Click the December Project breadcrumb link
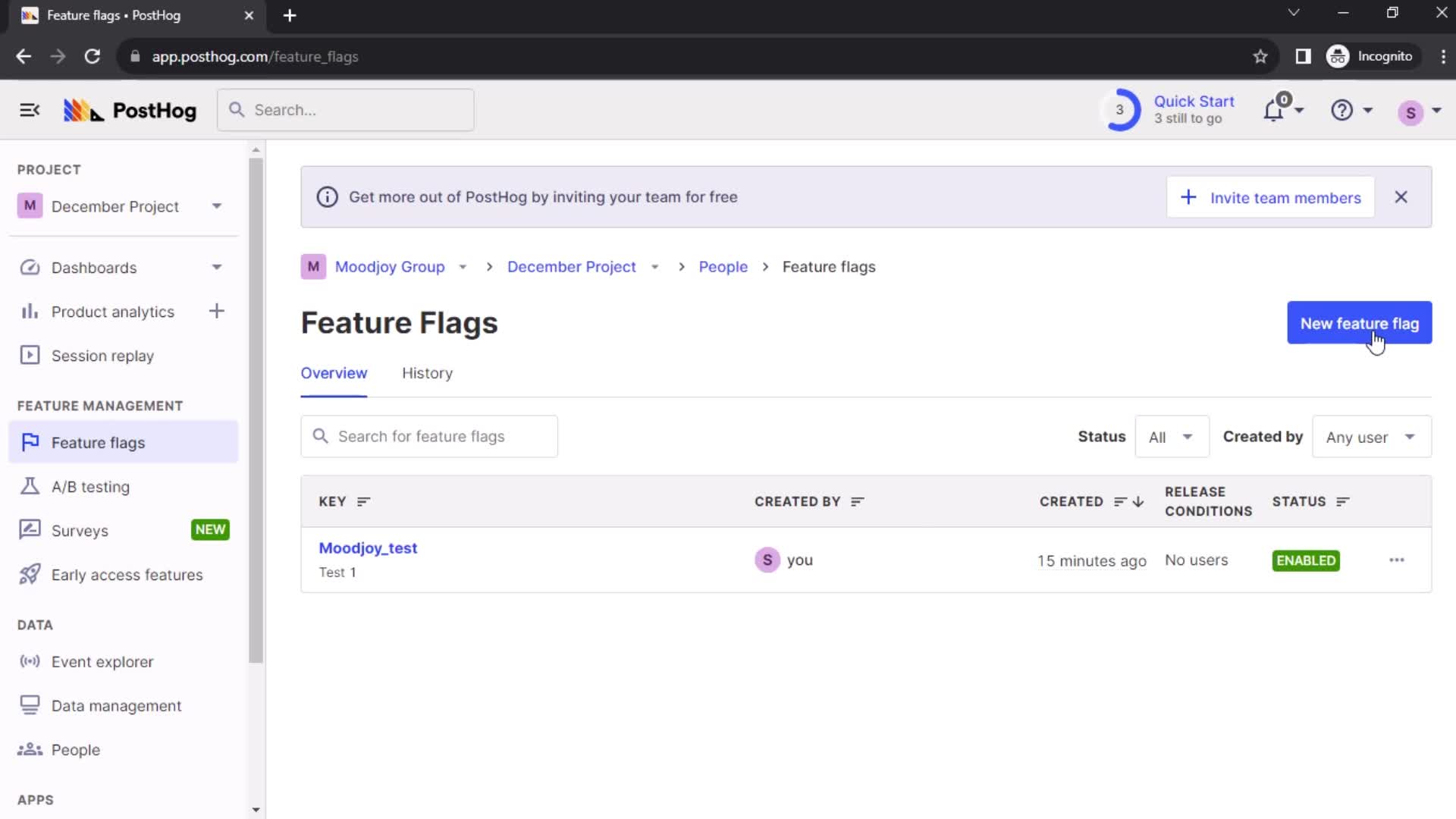 click(572, 267)
